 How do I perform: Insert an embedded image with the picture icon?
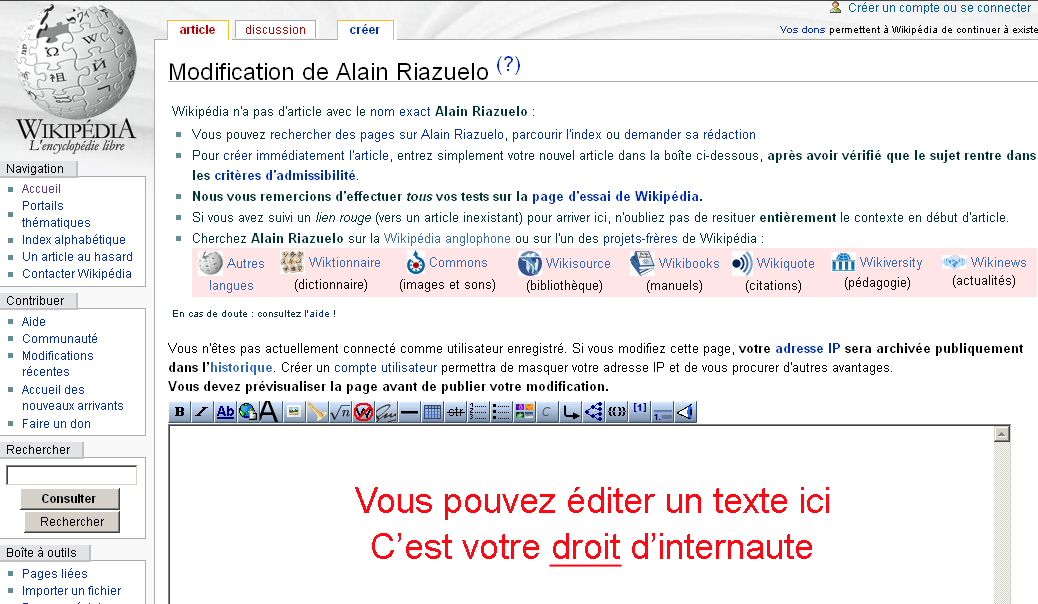294,412
